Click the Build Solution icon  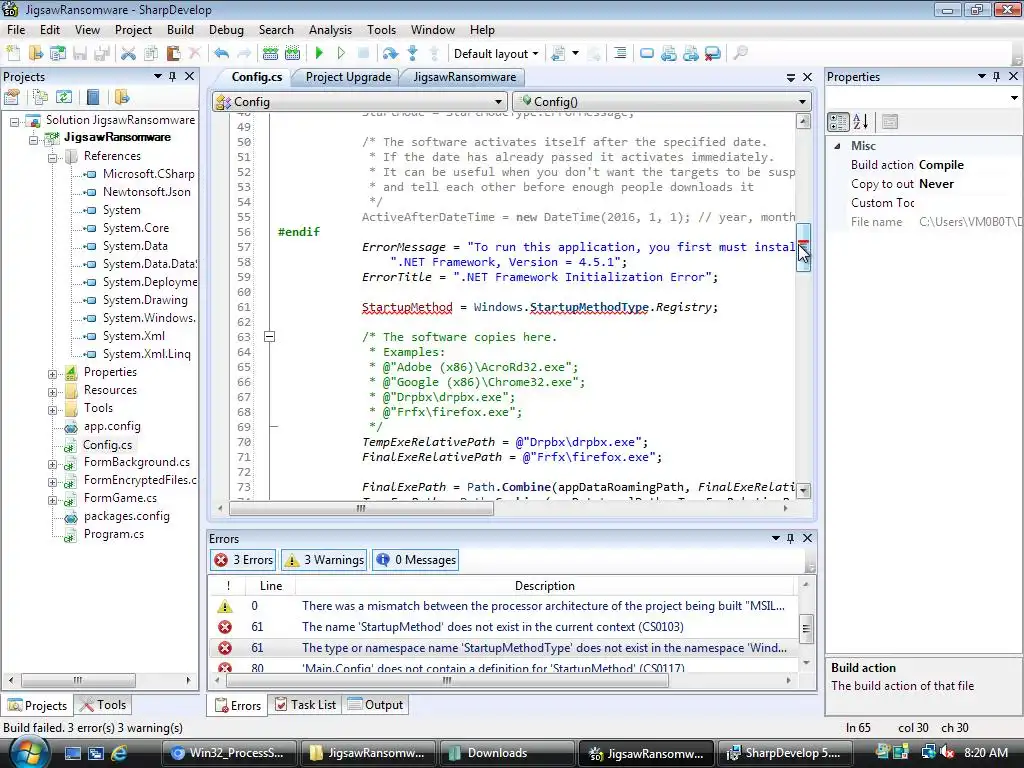[x=270, y=53]
